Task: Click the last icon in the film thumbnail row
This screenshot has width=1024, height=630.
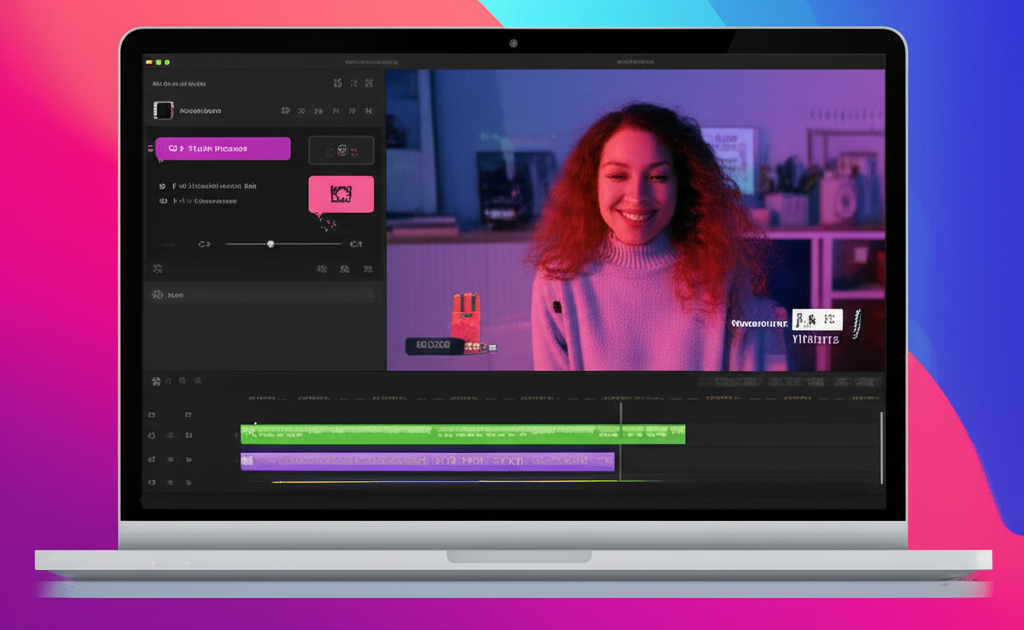Action: point(369,111)
